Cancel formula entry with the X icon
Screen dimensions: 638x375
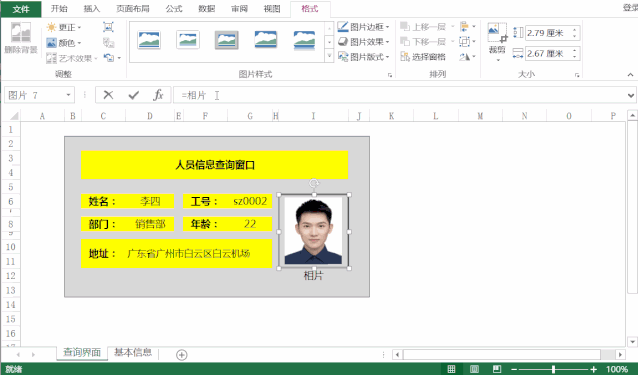pyautogui.click(x=108, y=95)
